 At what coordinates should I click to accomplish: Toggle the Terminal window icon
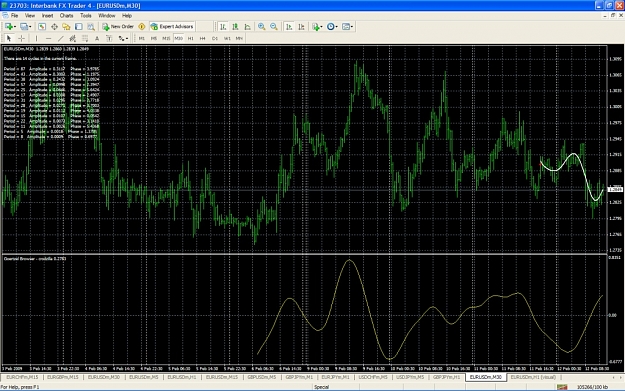(x=79, y=27)
